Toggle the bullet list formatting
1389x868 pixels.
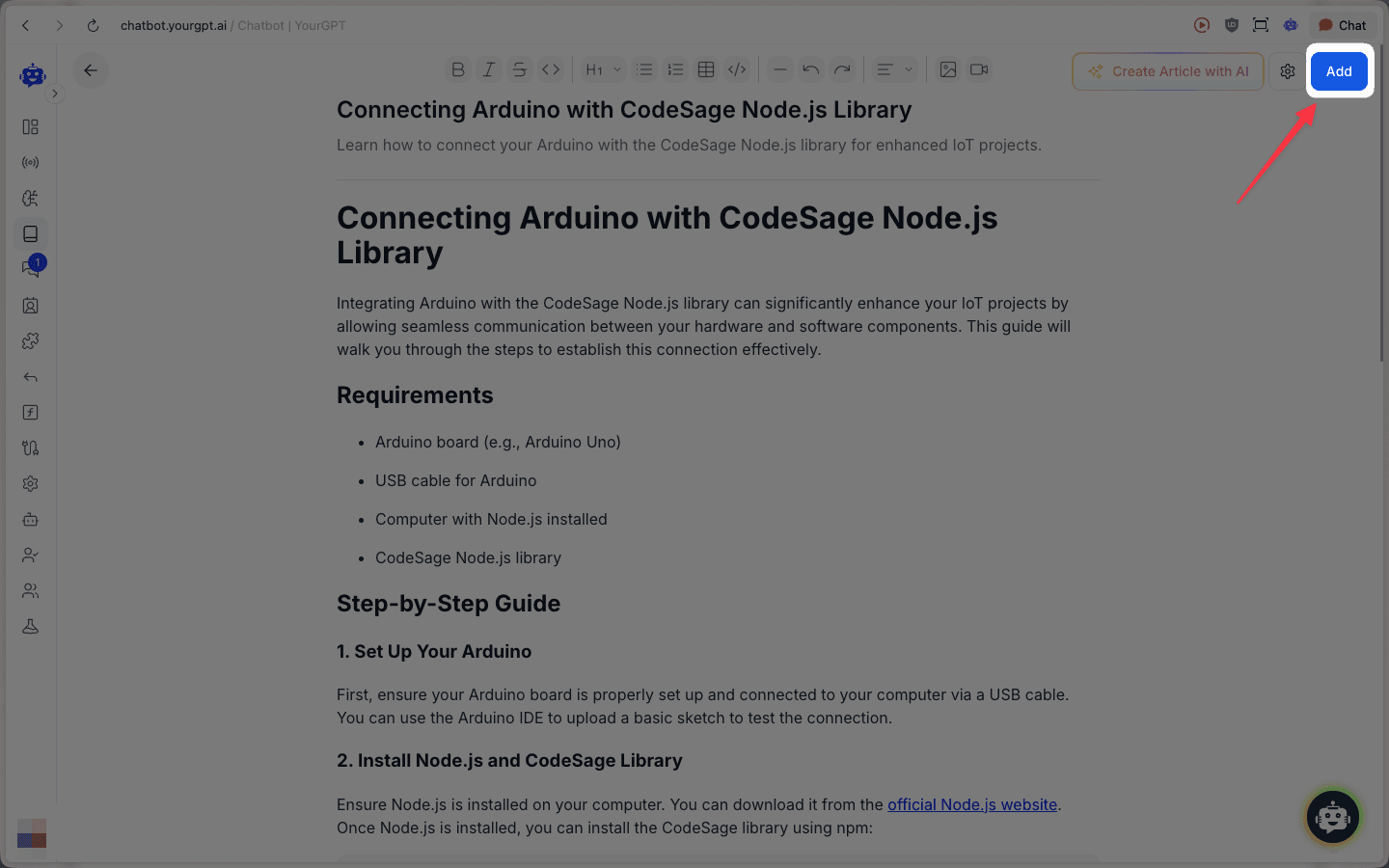644,68
